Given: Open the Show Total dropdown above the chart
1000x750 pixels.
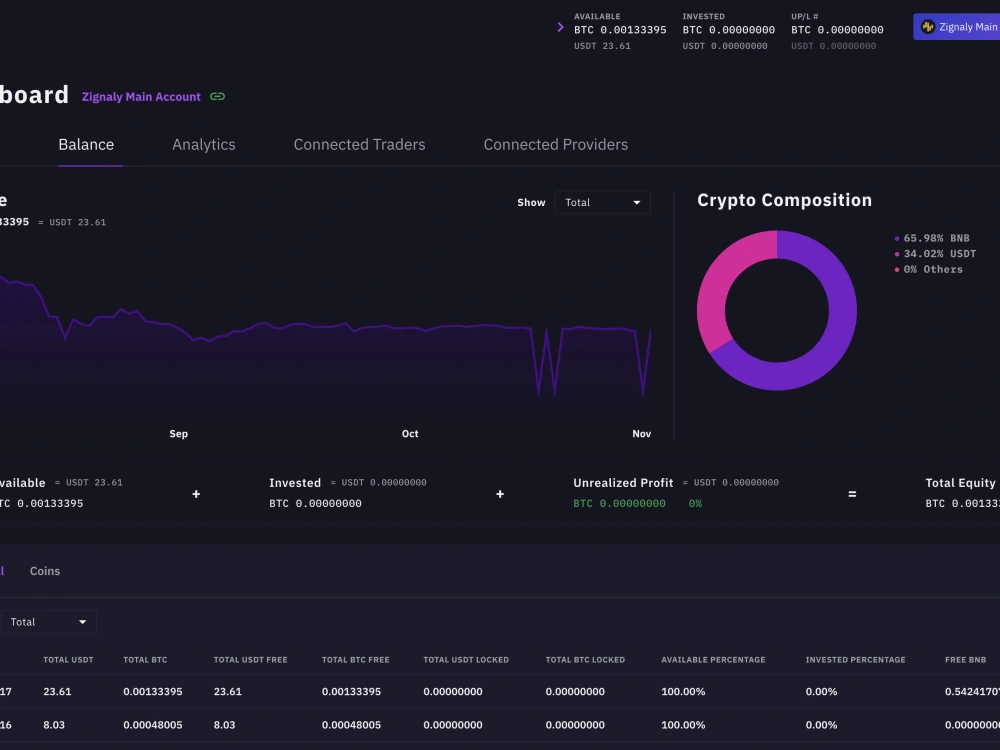Looking at the screenshot, I should pyautogui.click(x=602, y=202).
